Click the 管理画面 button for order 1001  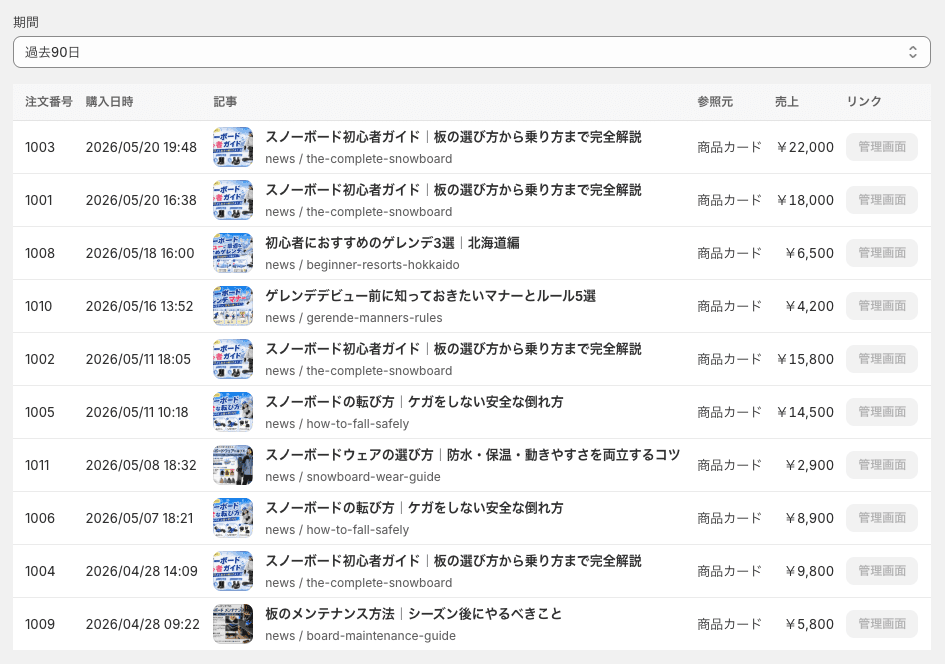pyautogui.click(x=882, y=200)
